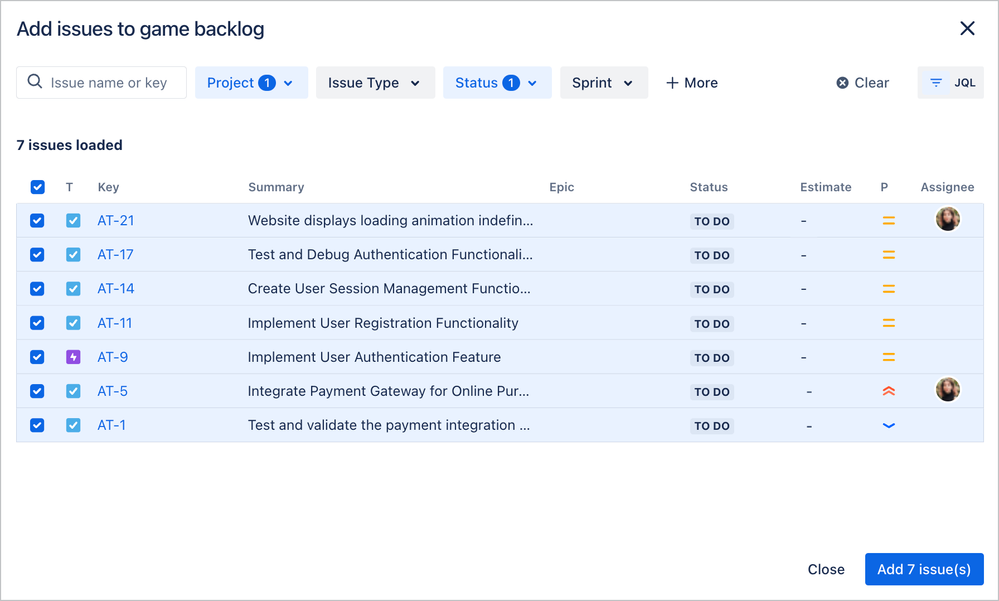The image size is (999, 601).
Task: Click the assignee avatar for AT-5
Action: click(947, 389)
